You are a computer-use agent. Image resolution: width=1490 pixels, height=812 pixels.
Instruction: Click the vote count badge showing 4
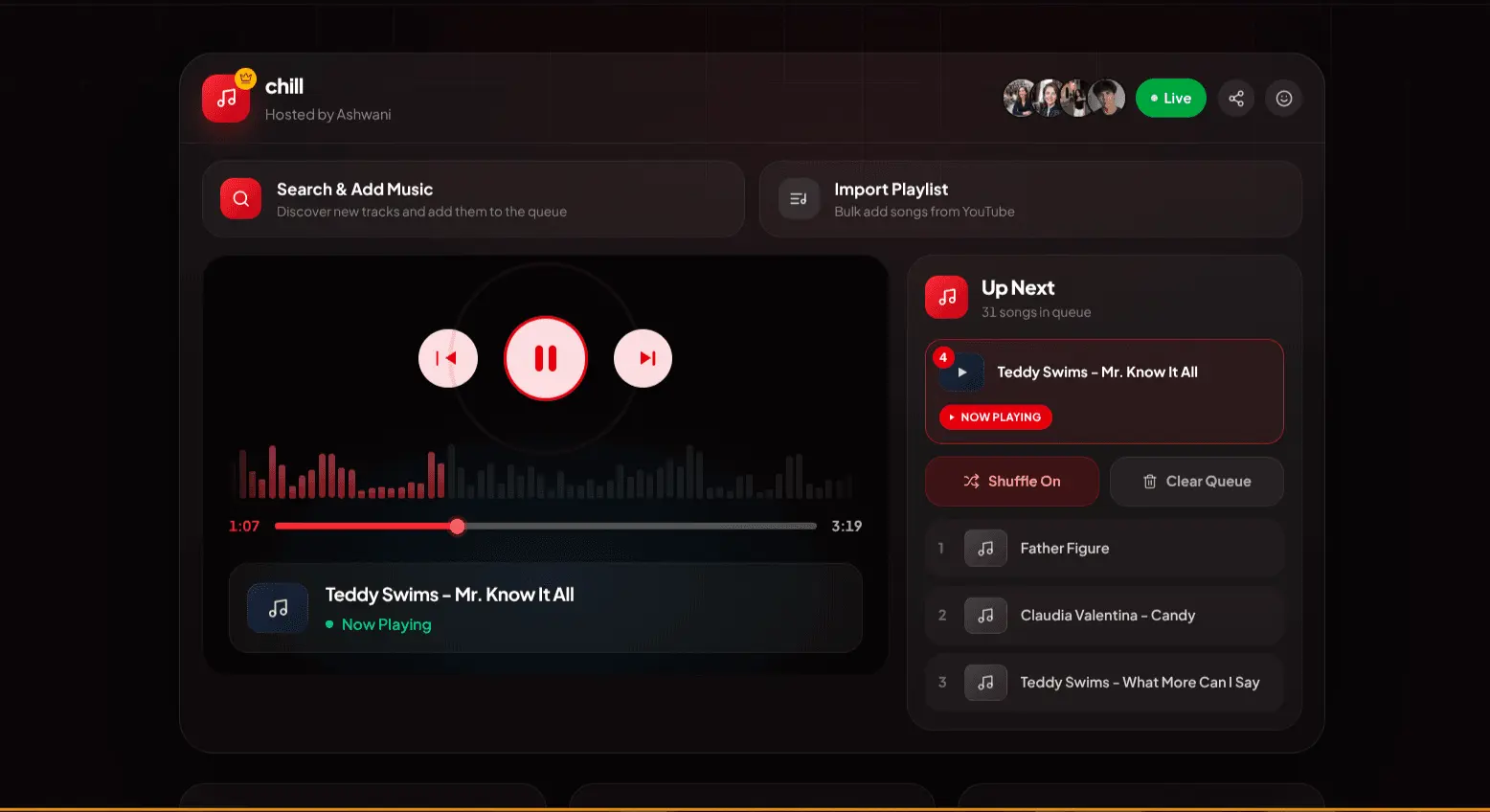(943, 357)
